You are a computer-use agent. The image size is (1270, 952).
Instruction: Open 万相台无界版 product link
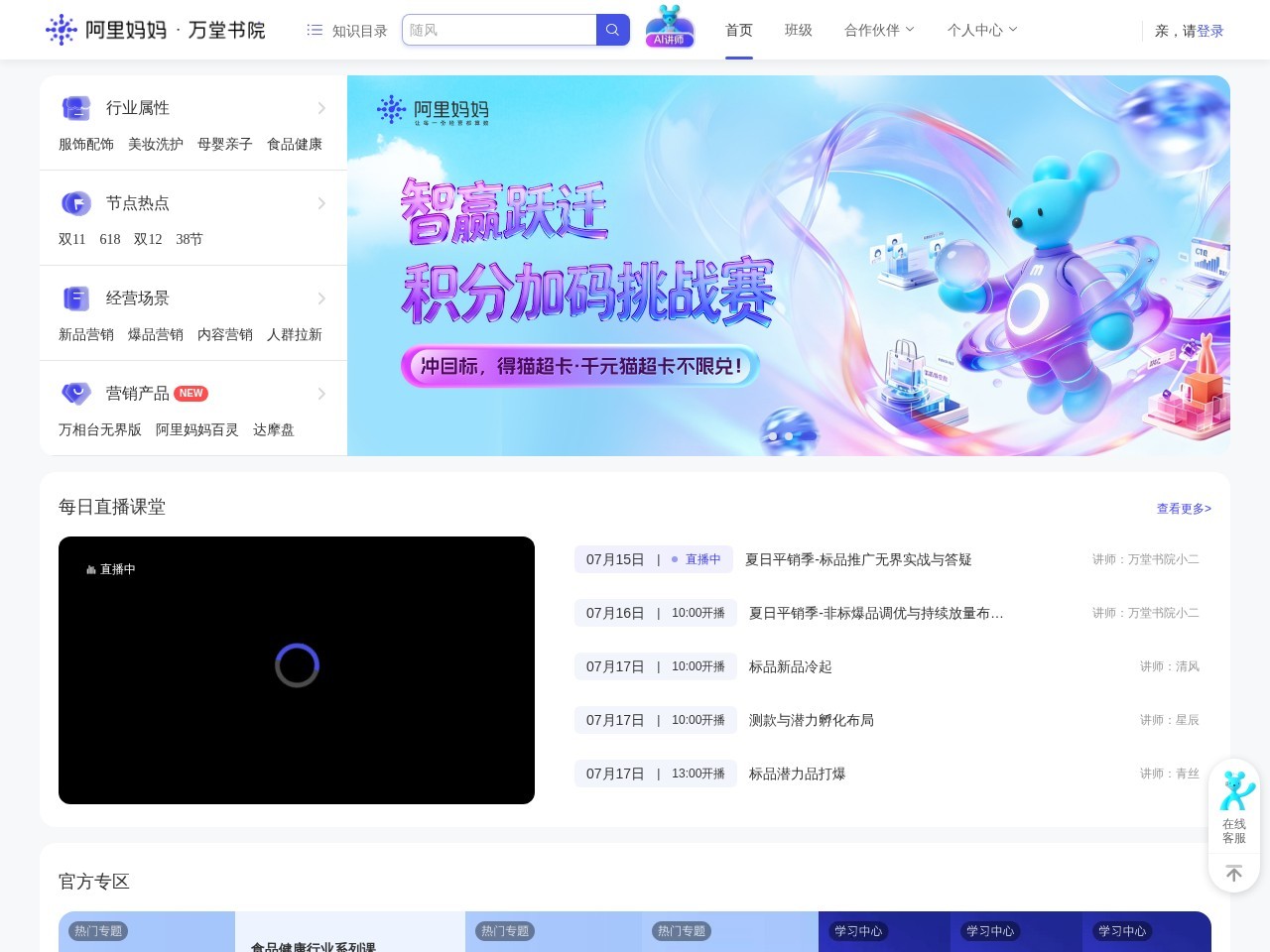tap(100, 429)
